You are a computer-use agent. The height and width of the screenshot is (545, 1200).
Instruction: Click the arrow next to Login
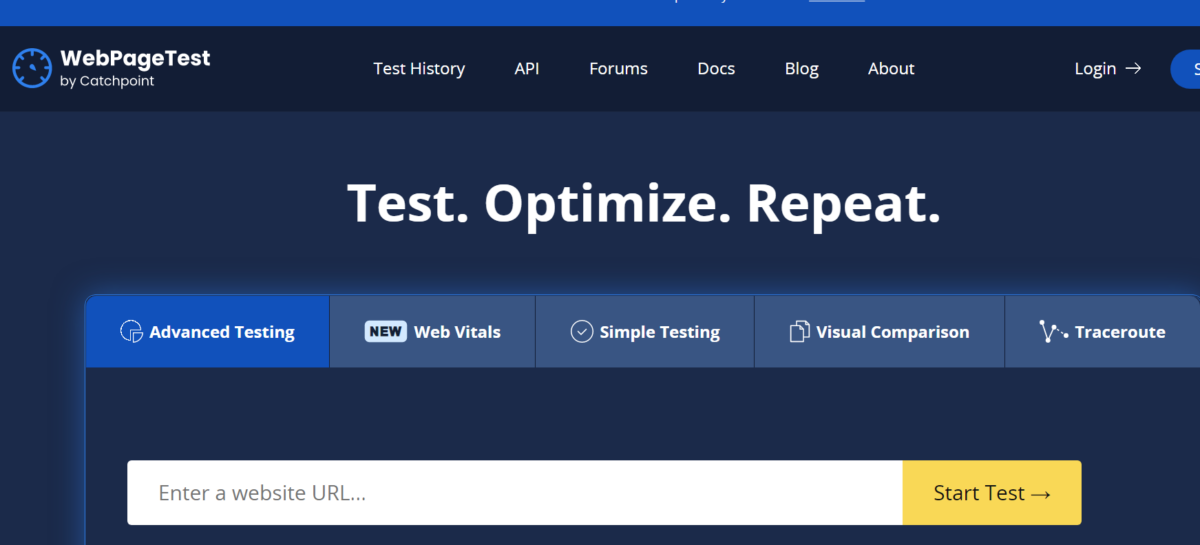pyautogui.click(x=1133, y=68)
